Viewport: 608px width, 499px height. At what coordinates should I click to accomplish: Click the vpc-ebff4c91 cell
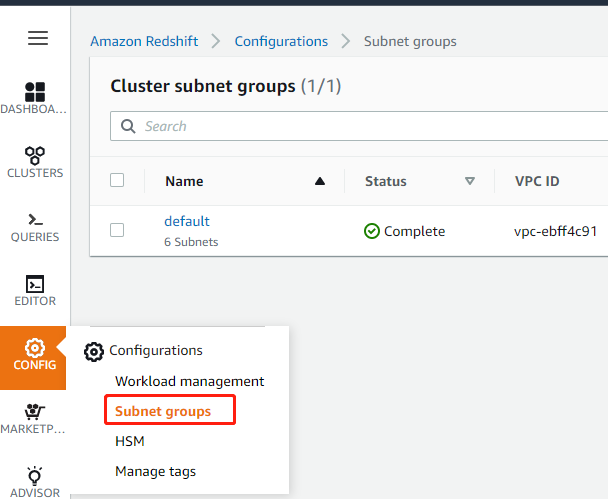pyautogui.click(x=556, y=231)
